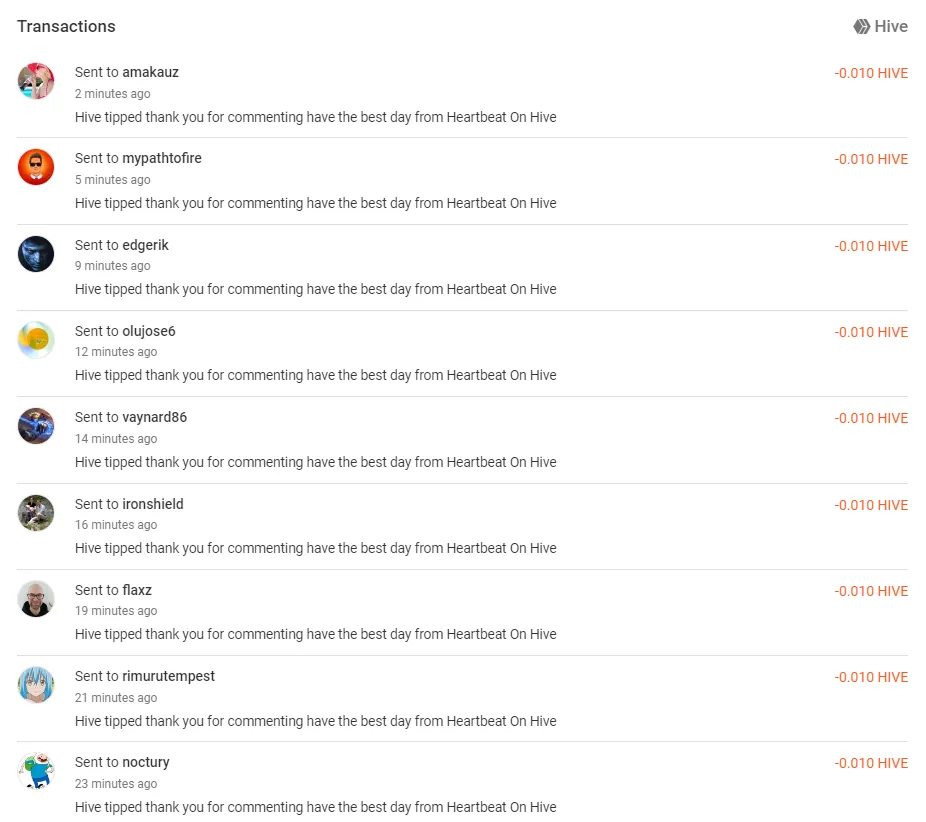Click the ironshield username link
This screenshot has height=822, width=926.
coord(153,504)
